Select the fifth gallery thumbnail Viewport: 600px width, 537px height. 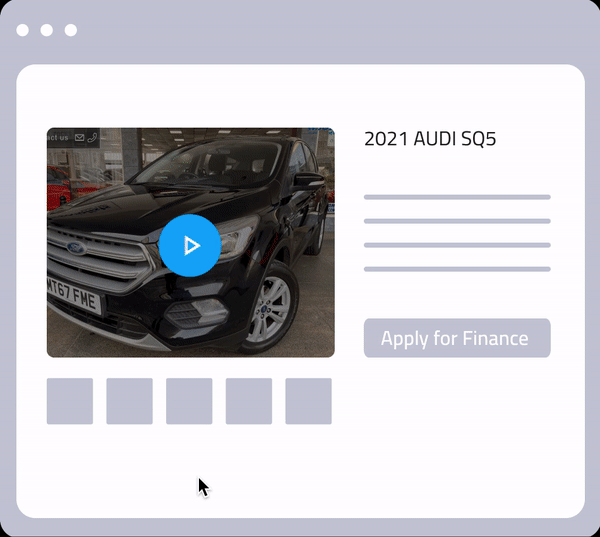coord(308,401)
